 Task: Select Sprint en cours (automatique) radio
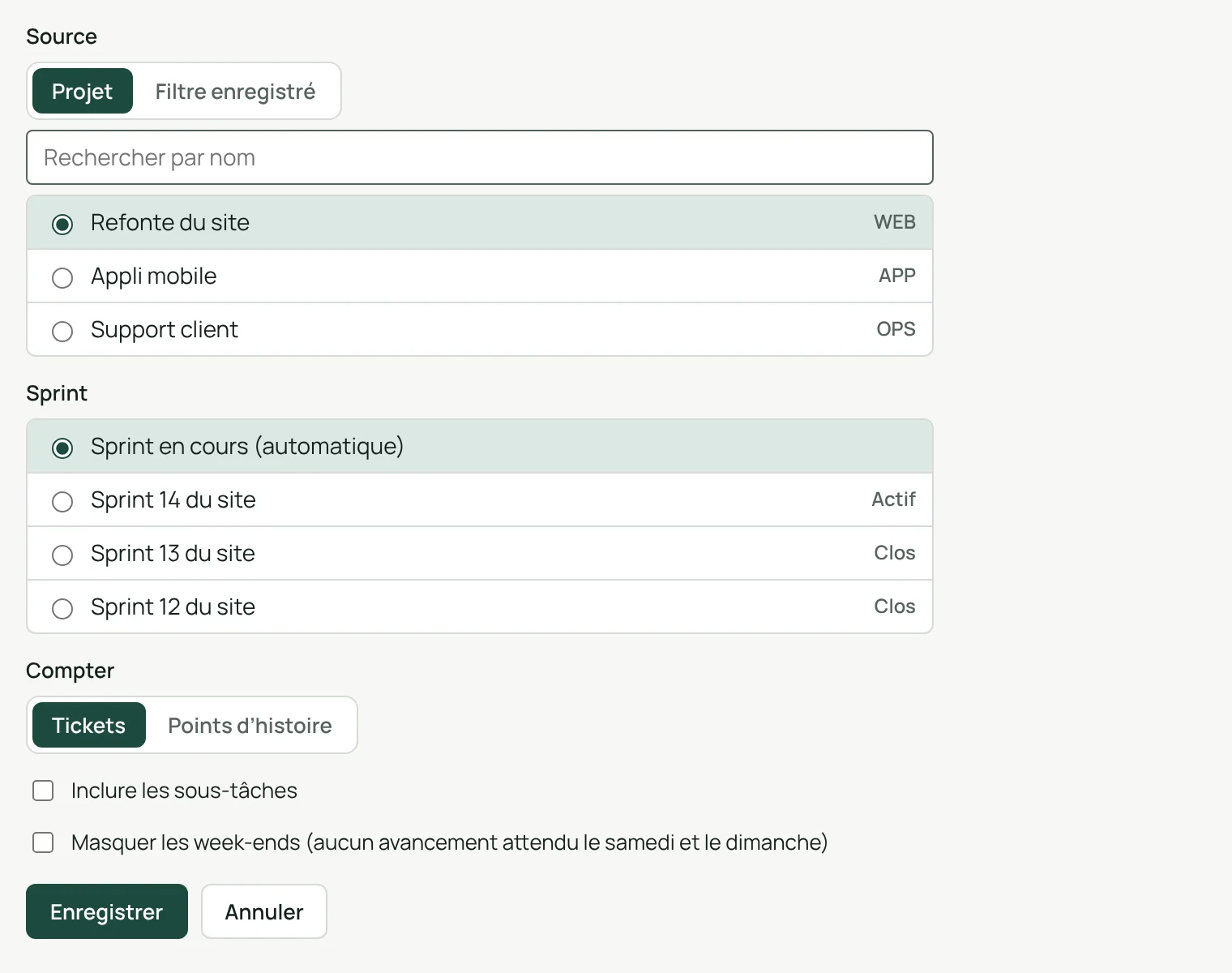[x=62, y=448]
